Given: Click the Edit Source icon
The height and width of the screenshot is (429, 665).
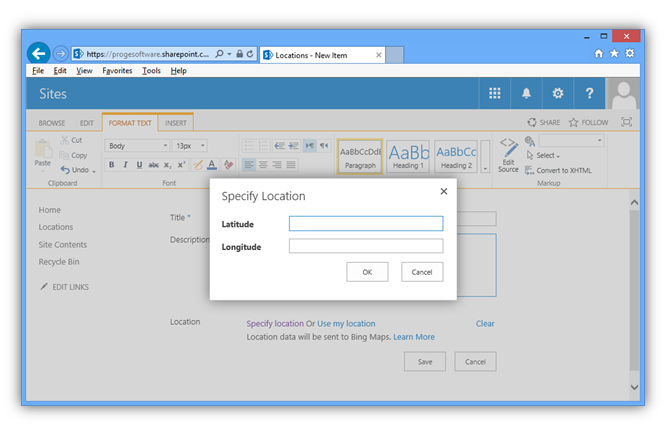Looking at the screenshot, I should tap(508, 152).
